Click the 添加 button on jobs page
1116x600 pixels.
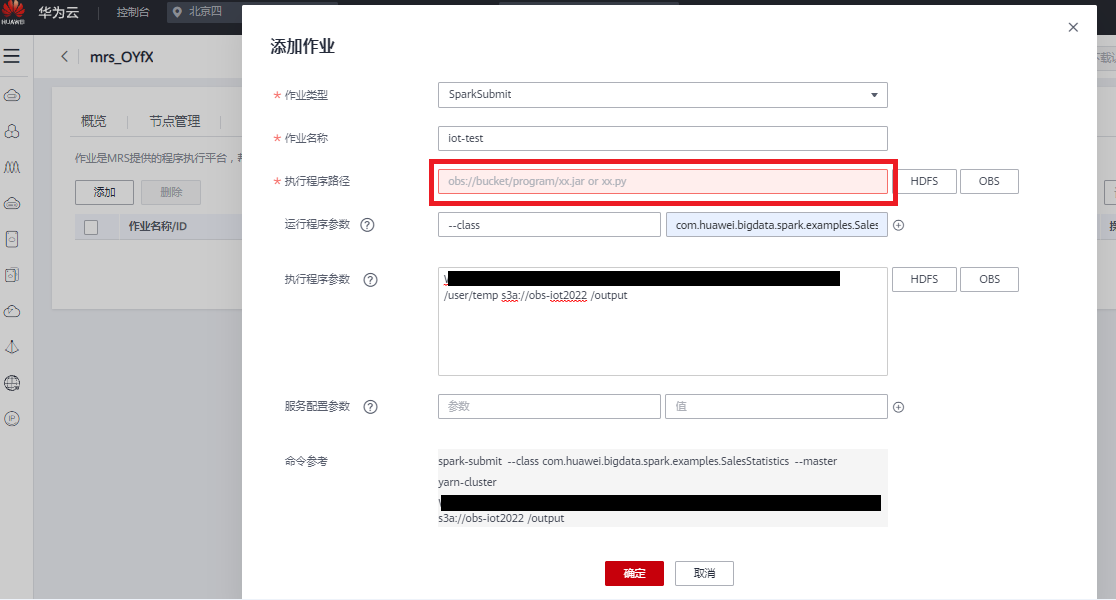pyautogui.click(x=105, y=192)
